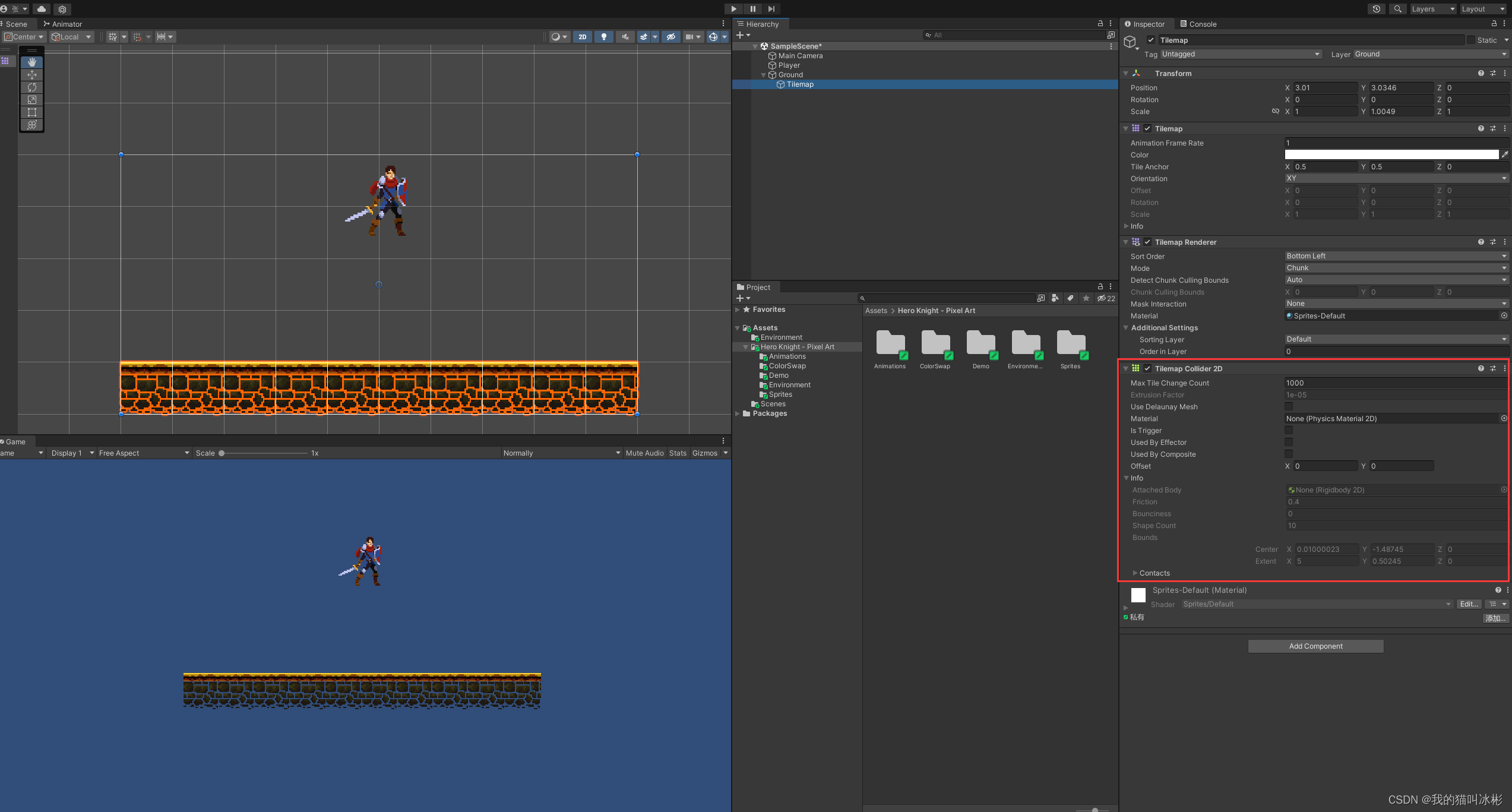Click shader Edit button
The width and height of the screenshot is (1512, 812).
click(1469, 604)
